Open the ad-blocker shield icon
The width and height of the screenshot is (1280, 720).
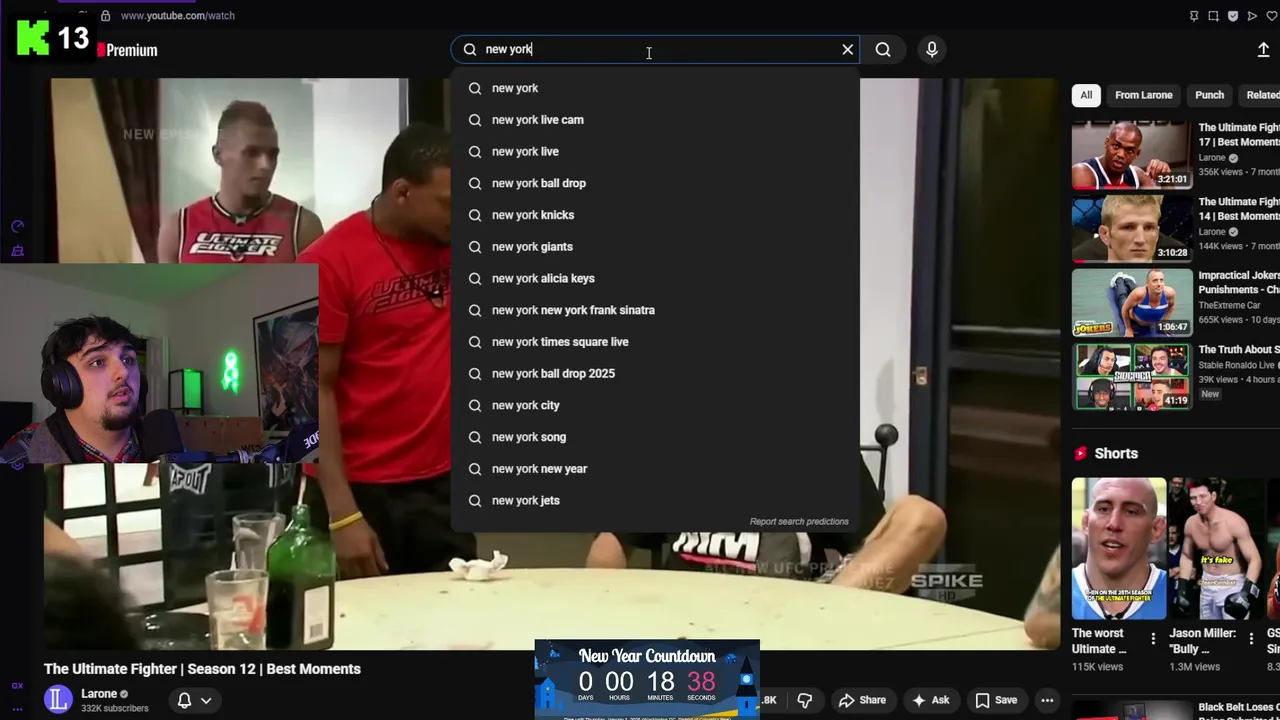1233,16
